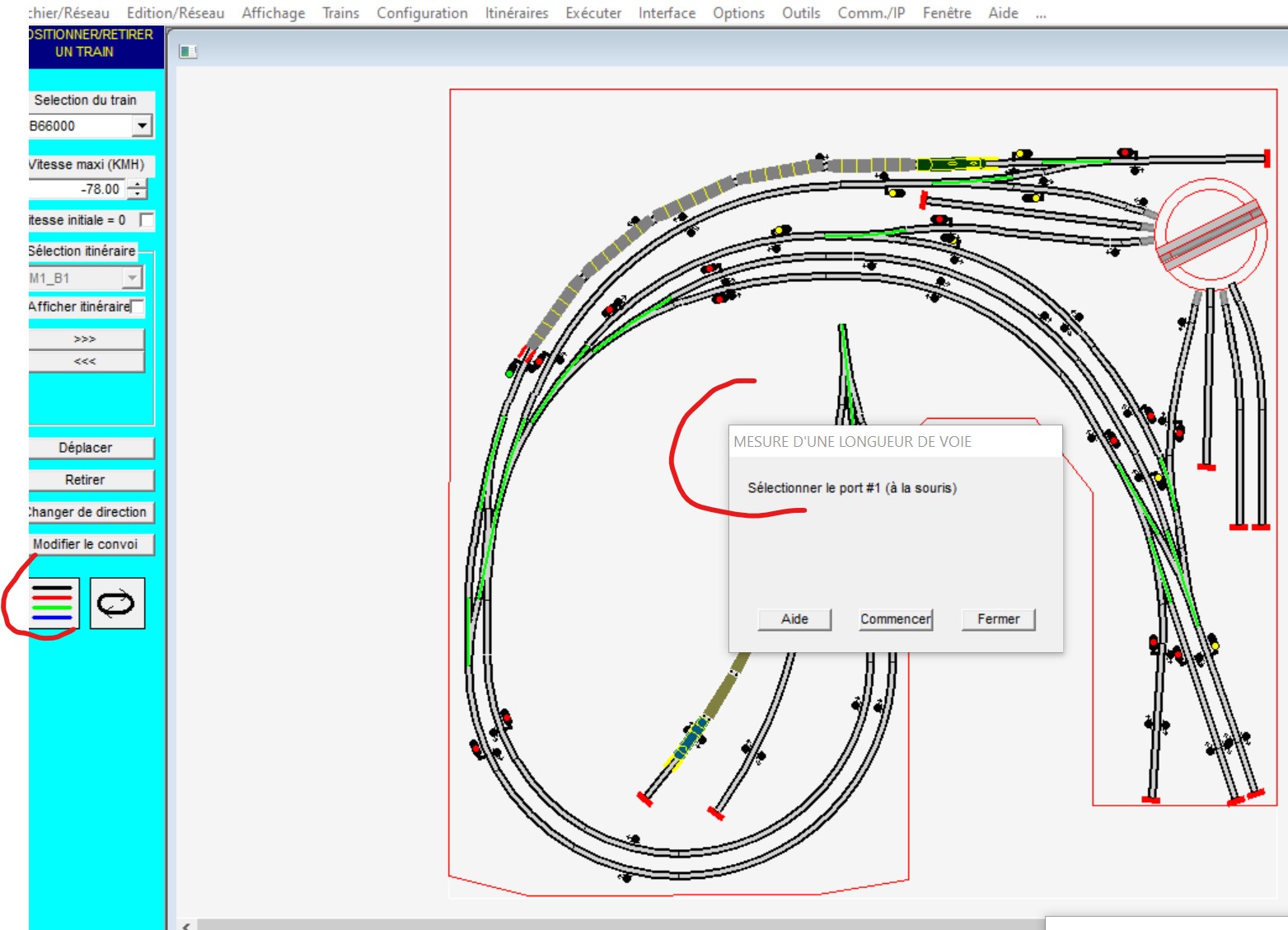Click the -78.00 speed input field

pyautogui.click(x=77, y=189)
